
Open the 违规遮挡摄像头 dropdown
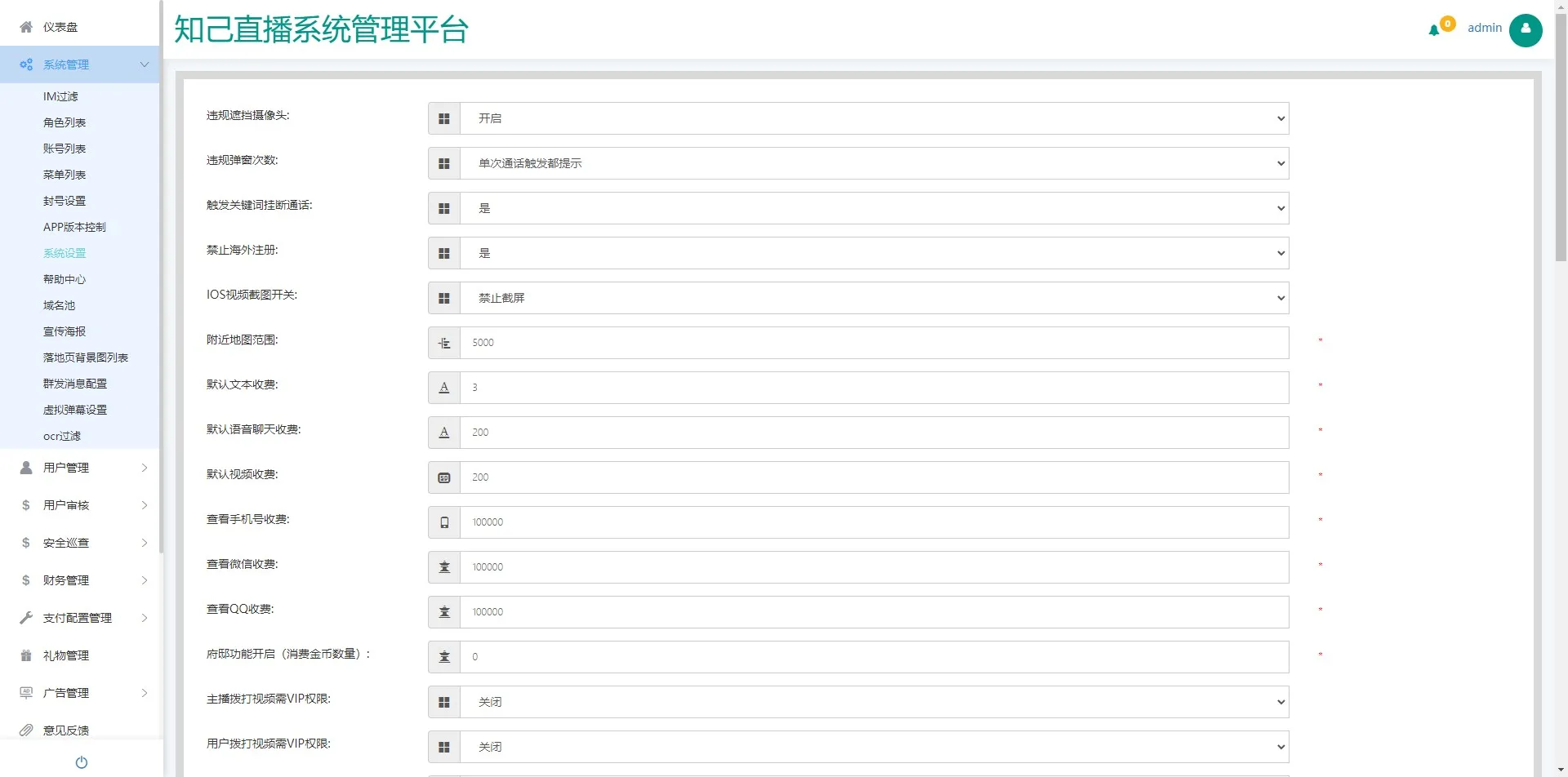[x=874, y=118]
